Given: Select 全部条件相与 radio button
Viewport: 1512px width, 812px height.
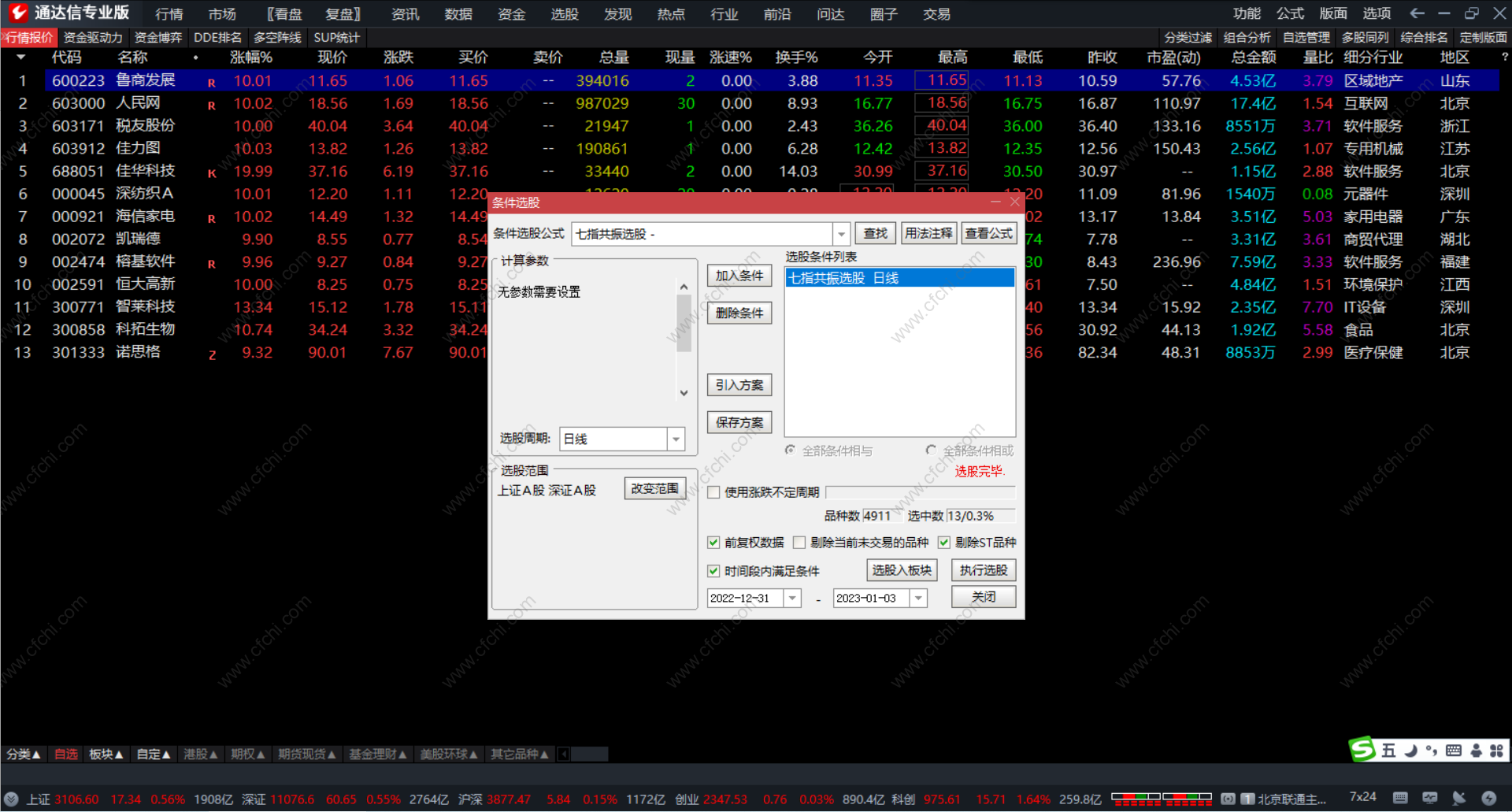Looking at the screenshot, I should click(790, 450).
